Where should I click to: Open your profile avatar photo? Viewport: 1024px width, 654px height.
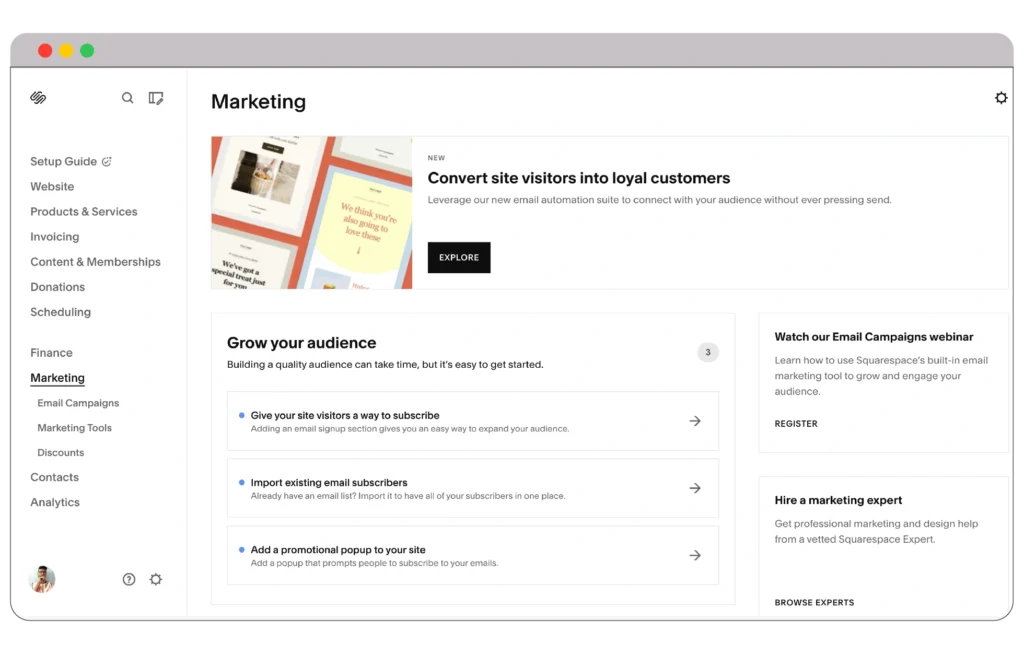[x=42, y=579]
